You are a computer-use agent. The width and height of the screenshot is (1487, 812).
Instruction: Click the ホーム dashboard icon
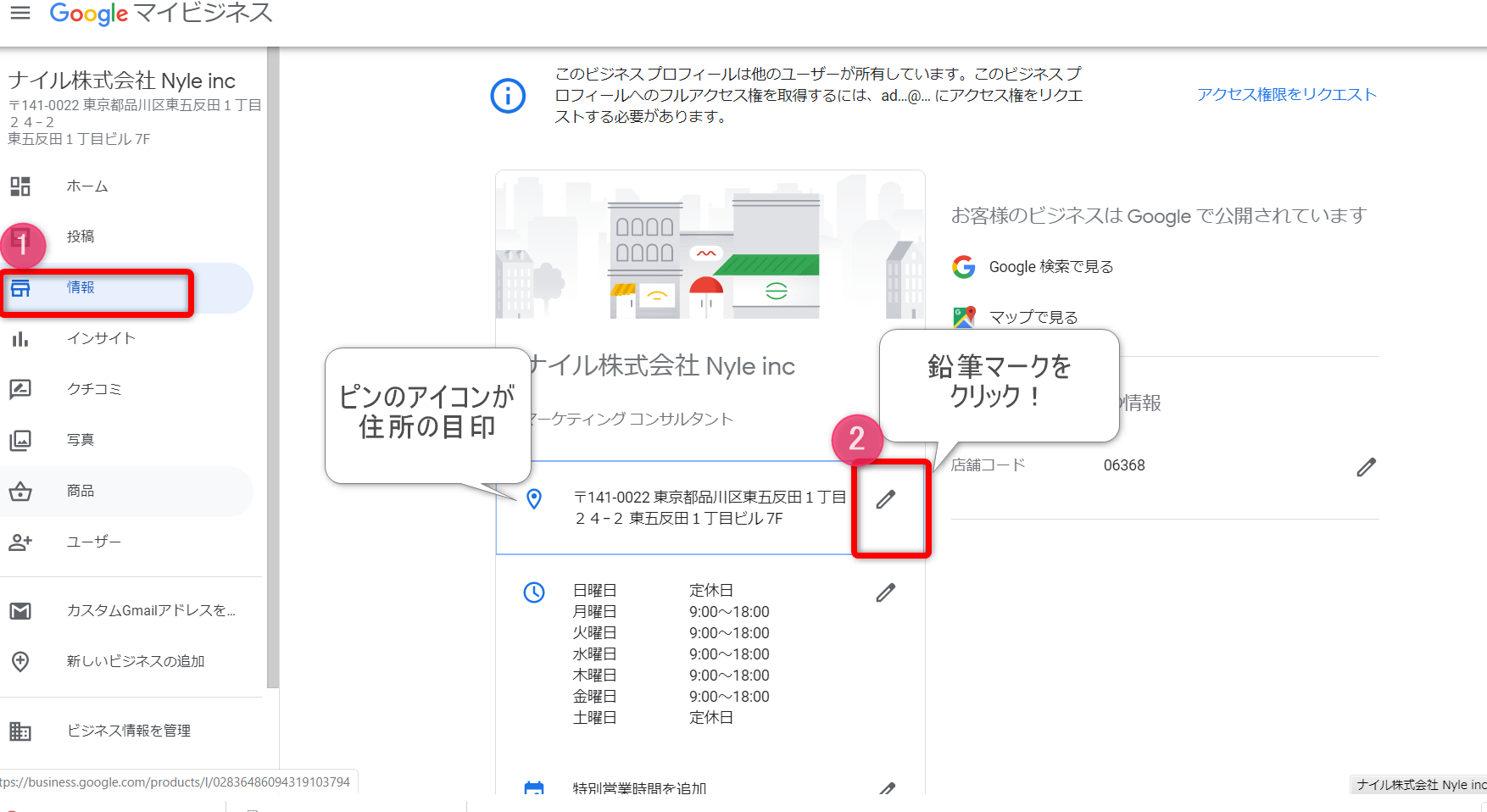click(x=20, y=186)
